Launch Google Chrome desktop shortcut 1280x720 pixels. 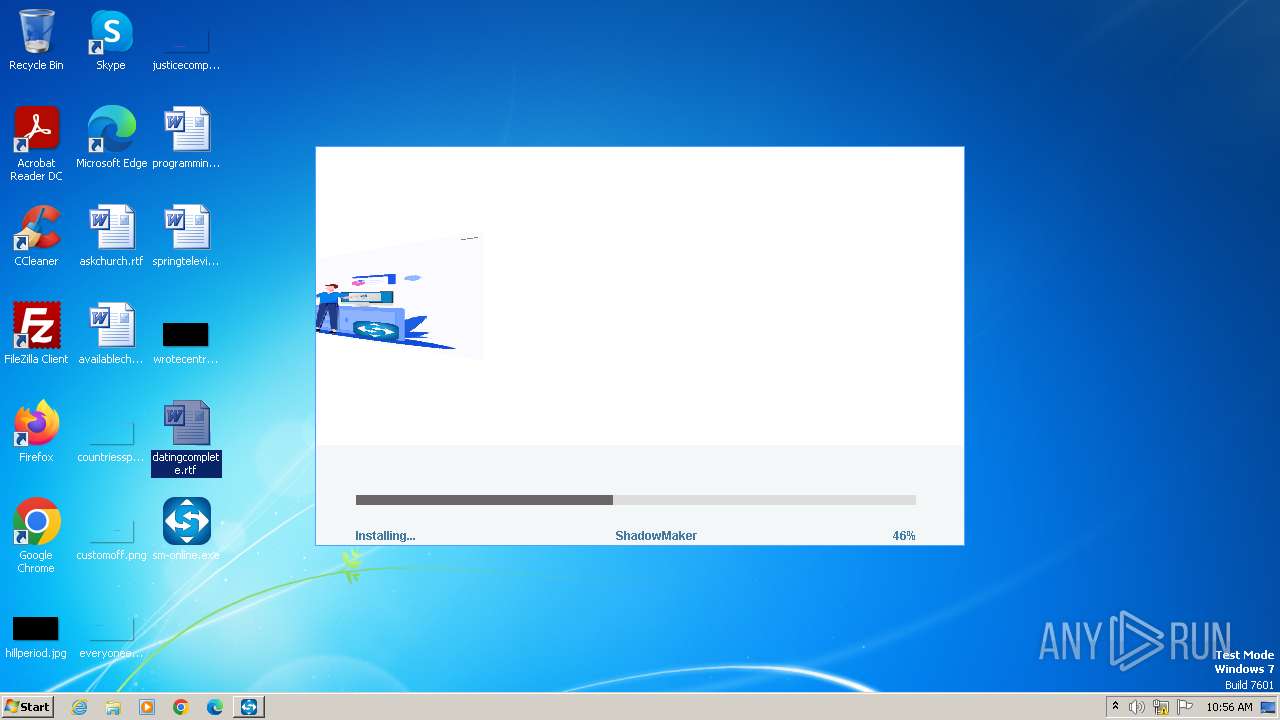pyautogui.click(x=36, y=535)
